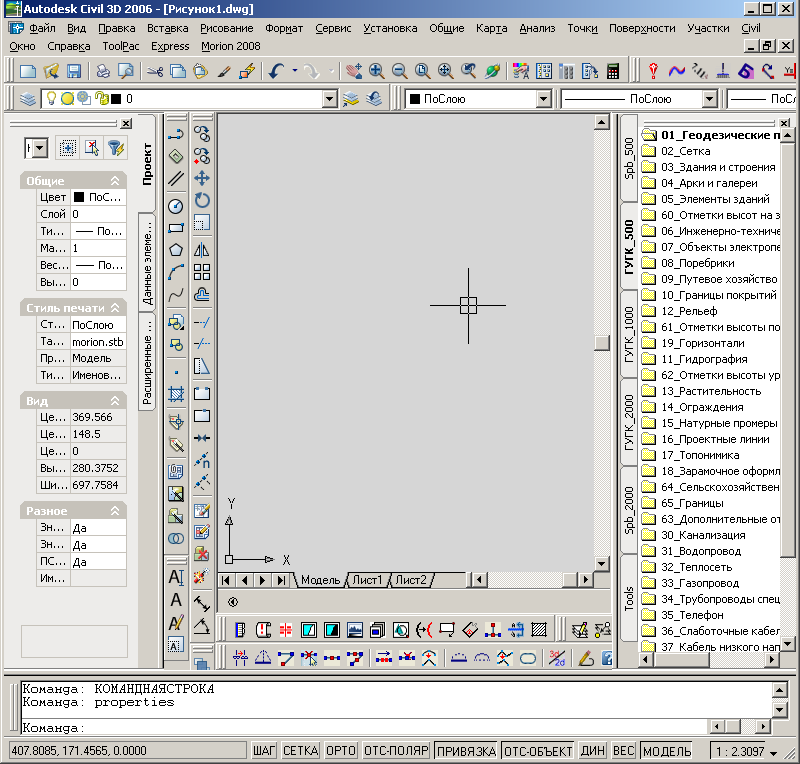Open the layer dropdown list

tap(330, 98)
